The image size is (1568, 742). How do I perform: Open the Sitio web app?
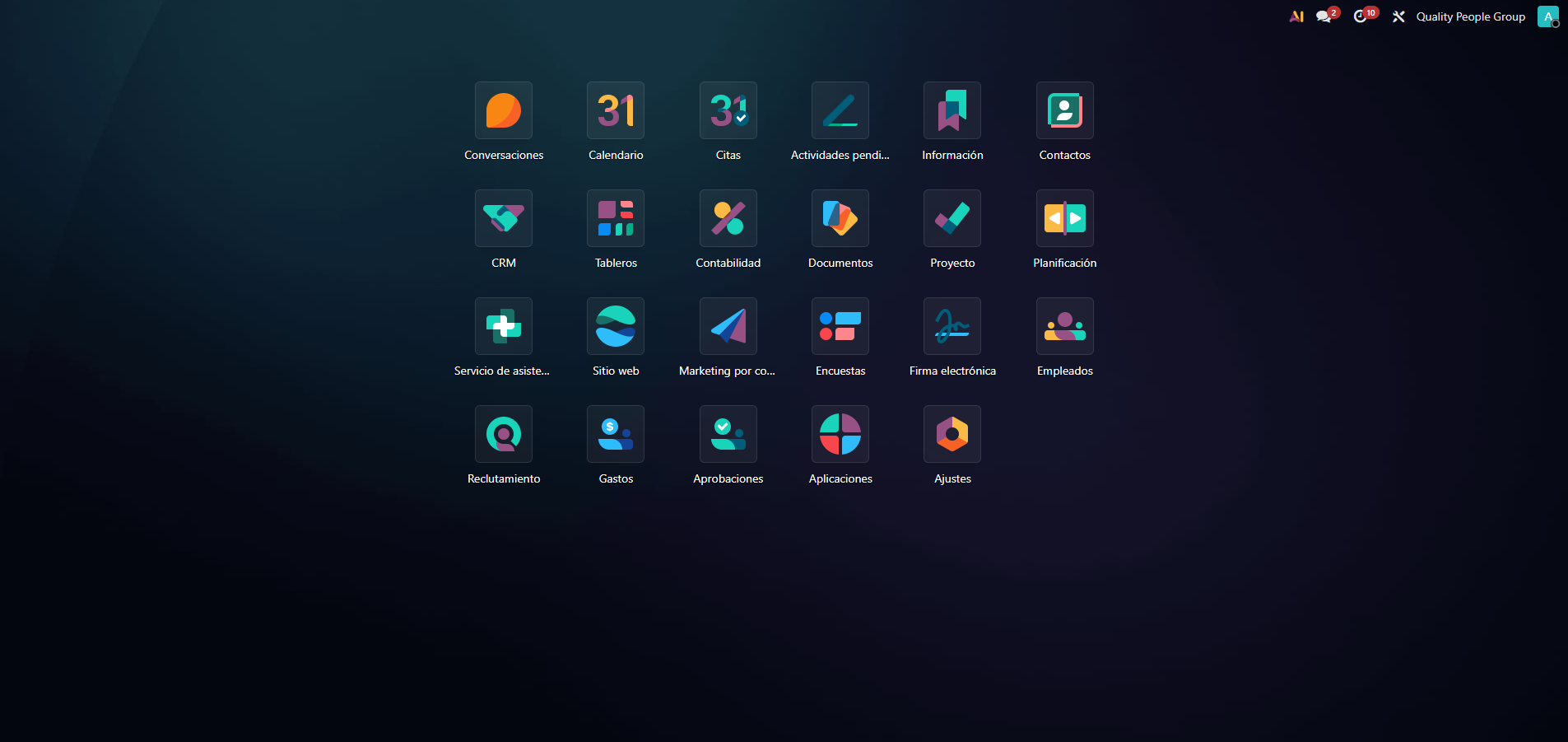616,327
